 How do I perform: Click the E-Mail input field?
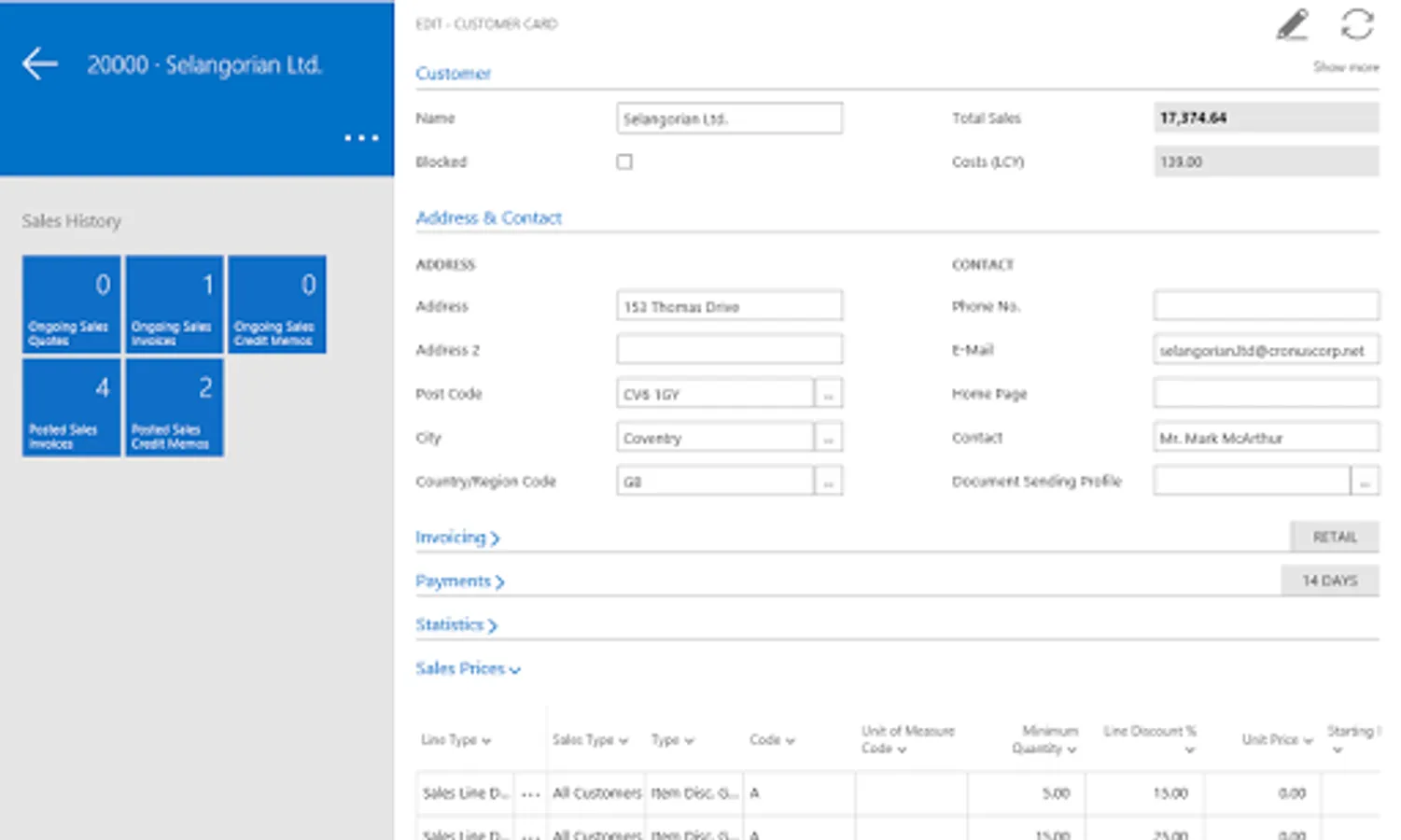click(1265, 351)
